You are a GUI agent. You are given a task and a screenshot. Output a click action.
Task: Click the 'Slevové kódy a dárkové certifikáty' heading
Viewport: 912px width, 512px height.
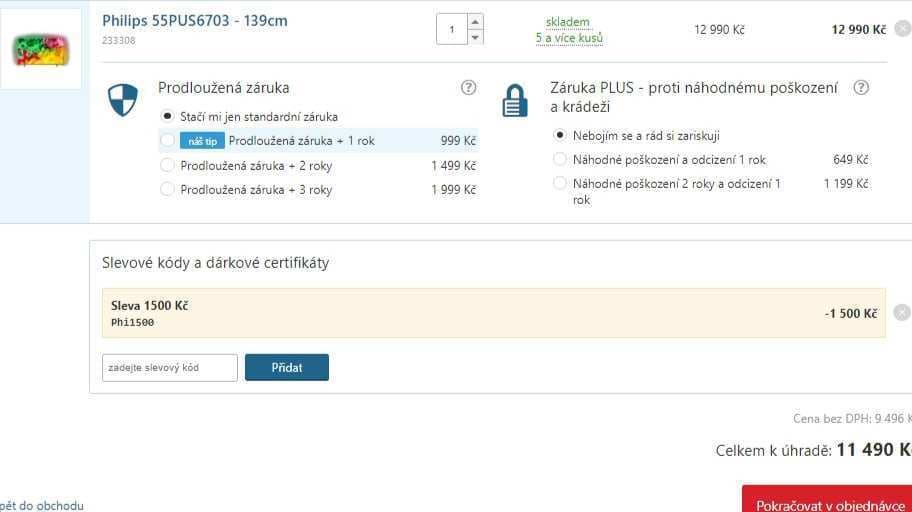216,263
